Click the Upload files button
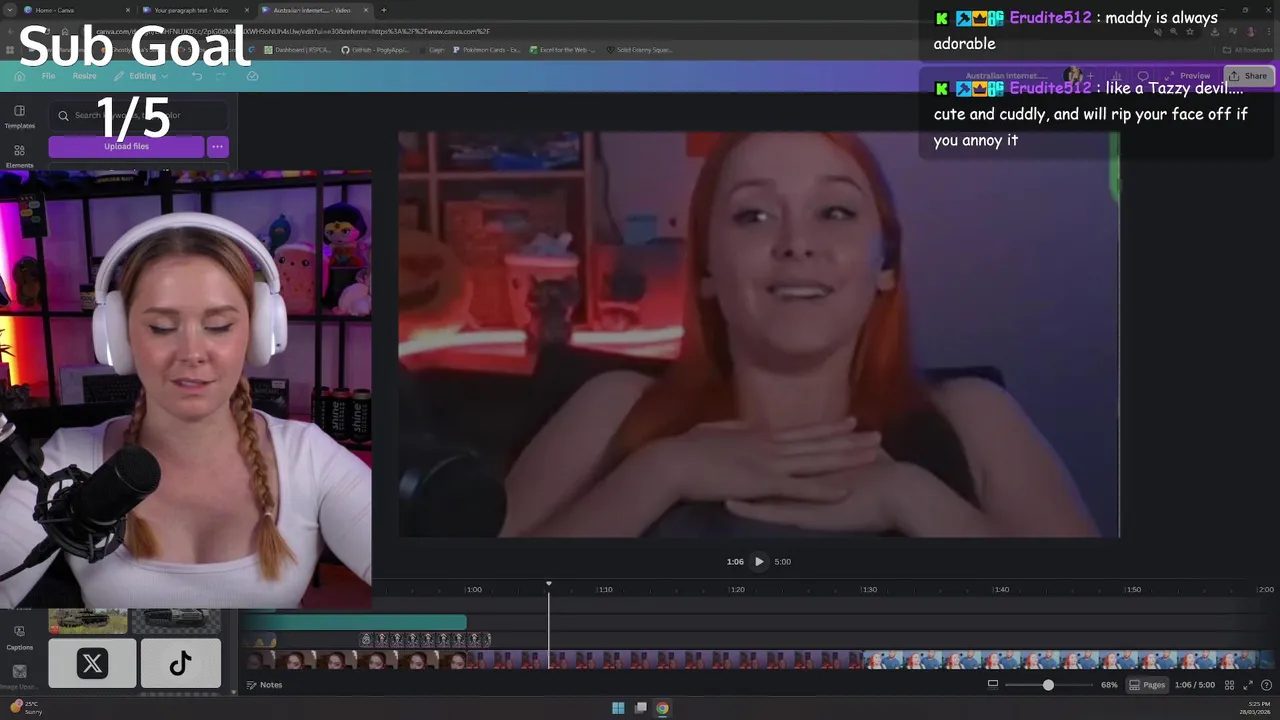 pyautogui.click(x=126, y=147)
